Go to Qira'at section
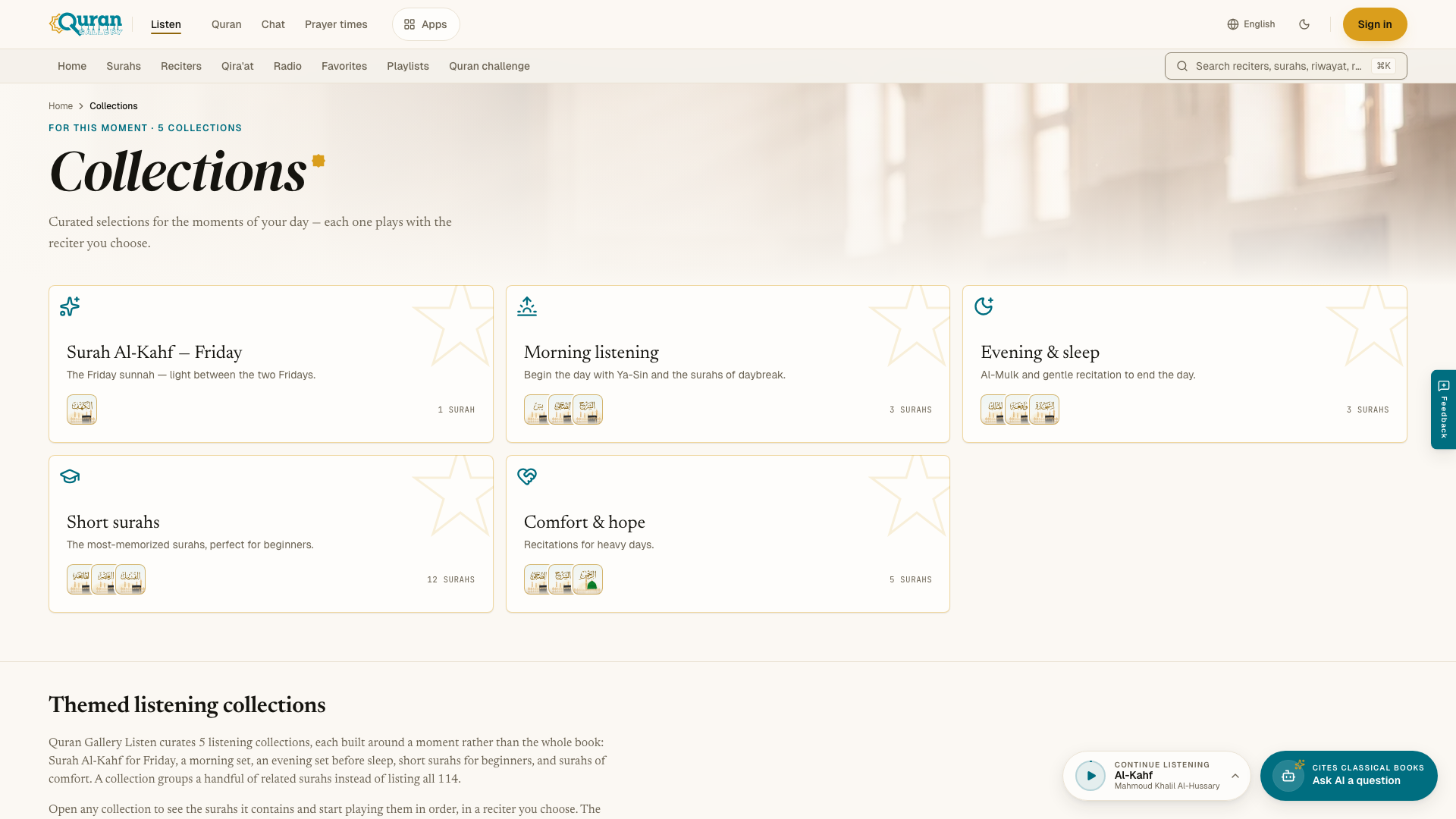The image size is (1456, 819). 237,66
